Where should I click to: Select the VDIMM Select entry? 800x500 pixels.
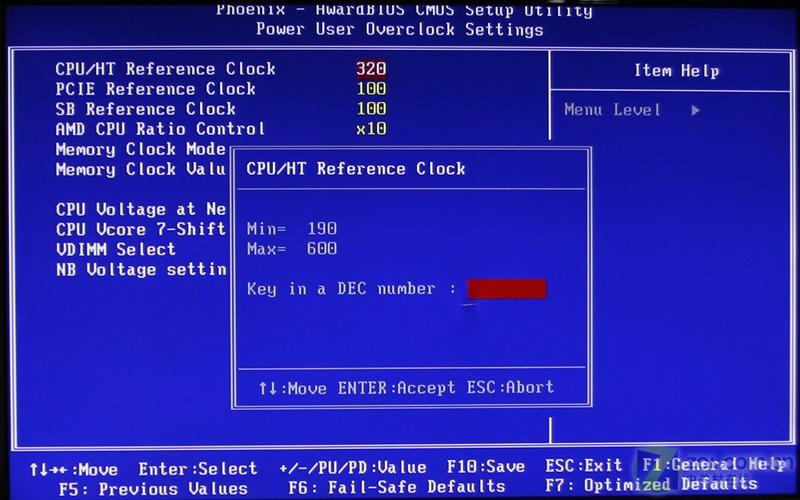click(x=115, y=249)
